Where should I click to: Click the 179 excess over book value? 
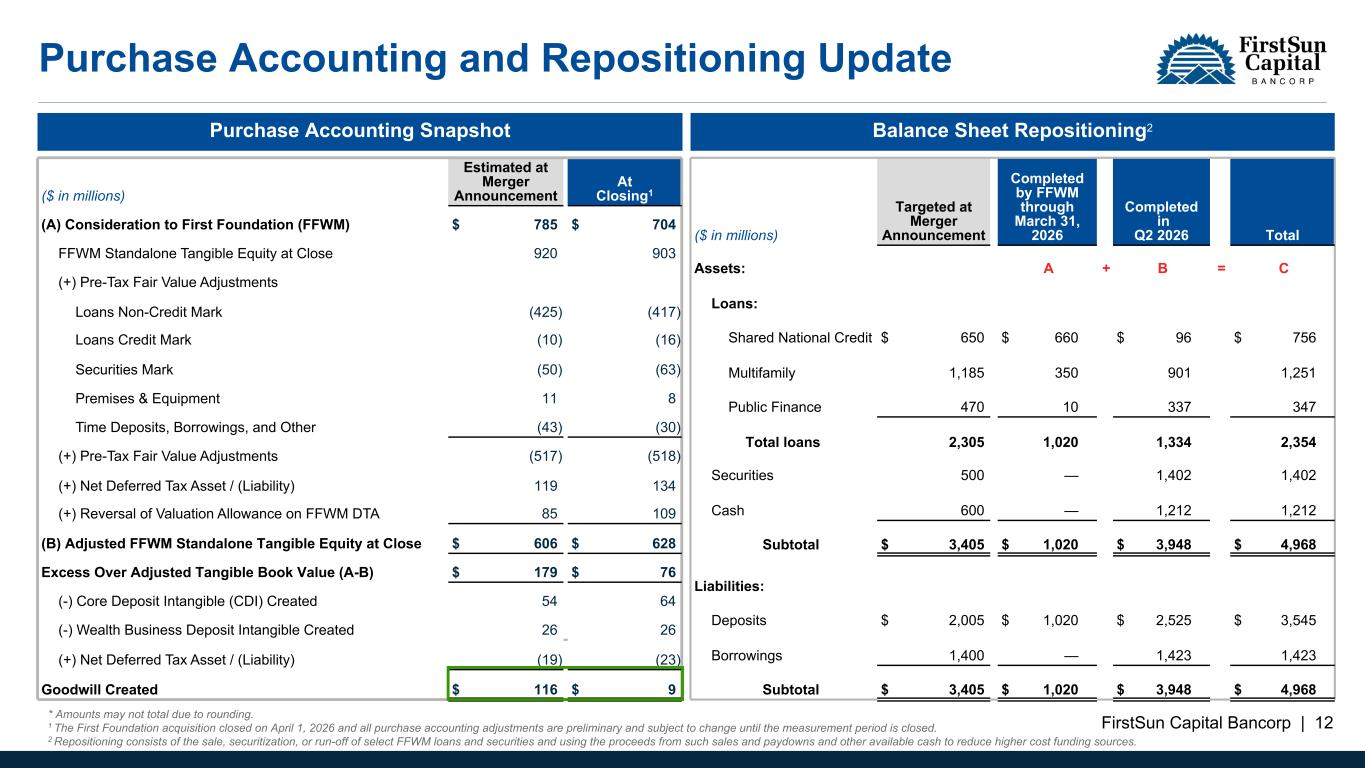[x=545, y=572]
